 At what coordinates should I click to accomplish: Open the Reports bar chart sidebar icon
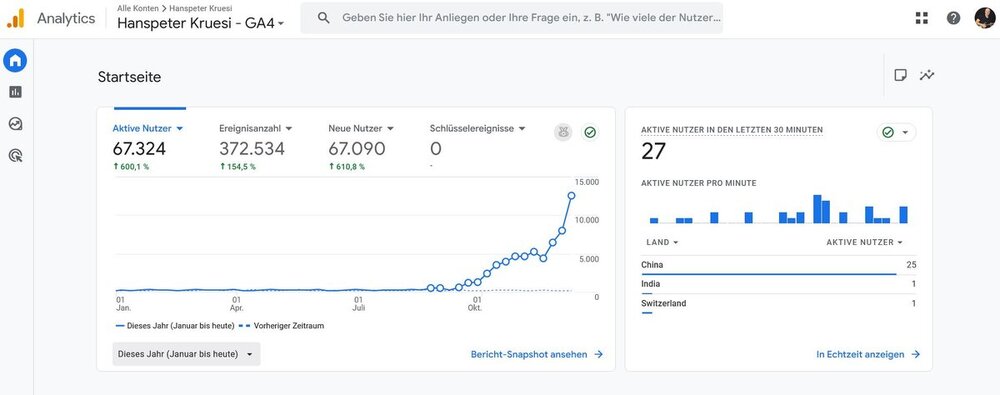pos(15,93)
